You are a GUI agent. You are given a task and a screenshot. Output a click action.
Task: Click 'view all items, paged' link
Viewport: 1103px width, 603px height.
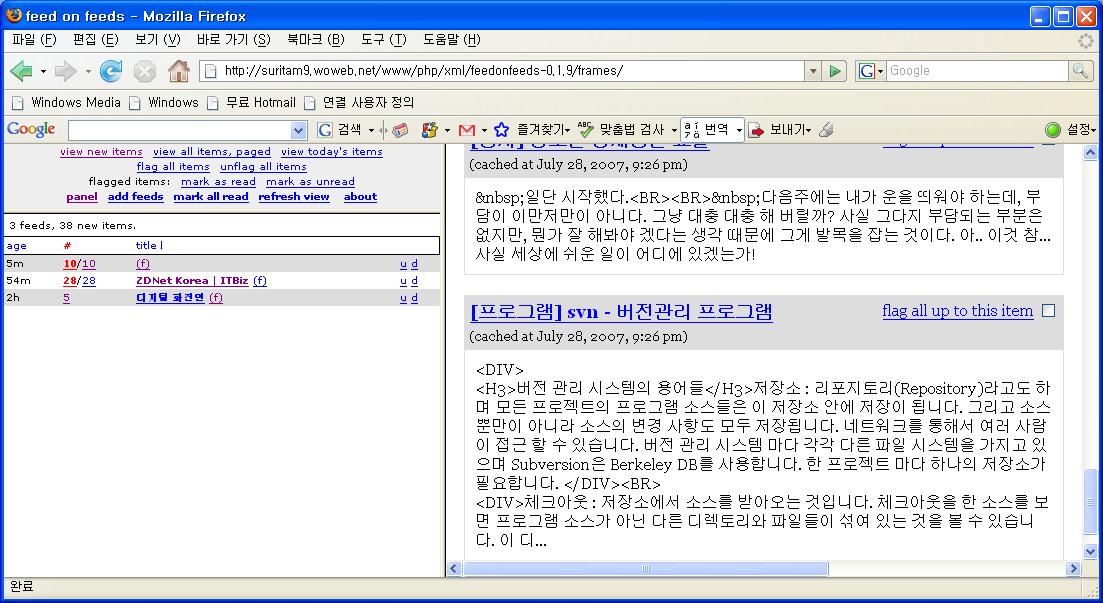click(x=212, y=151)
